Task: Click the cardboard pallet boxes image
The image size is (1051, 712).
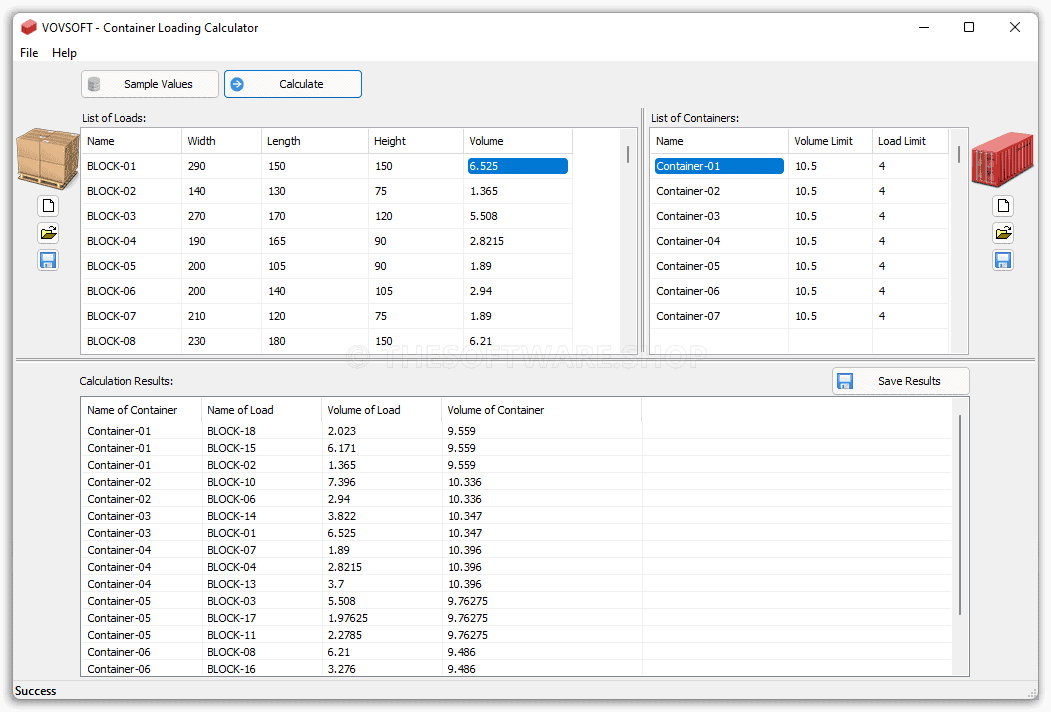Action: pyautogui.click(x=48, y=159)
